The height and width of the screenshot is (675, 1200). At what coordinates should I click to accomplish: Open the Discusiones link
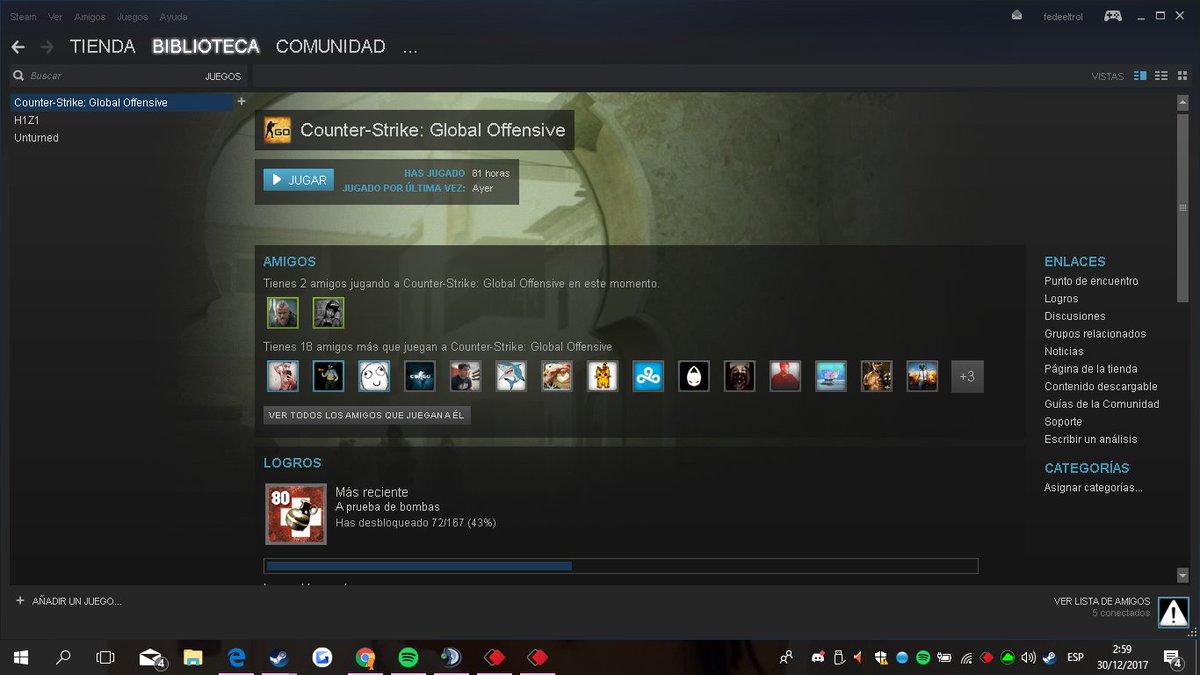[1075, 316]
